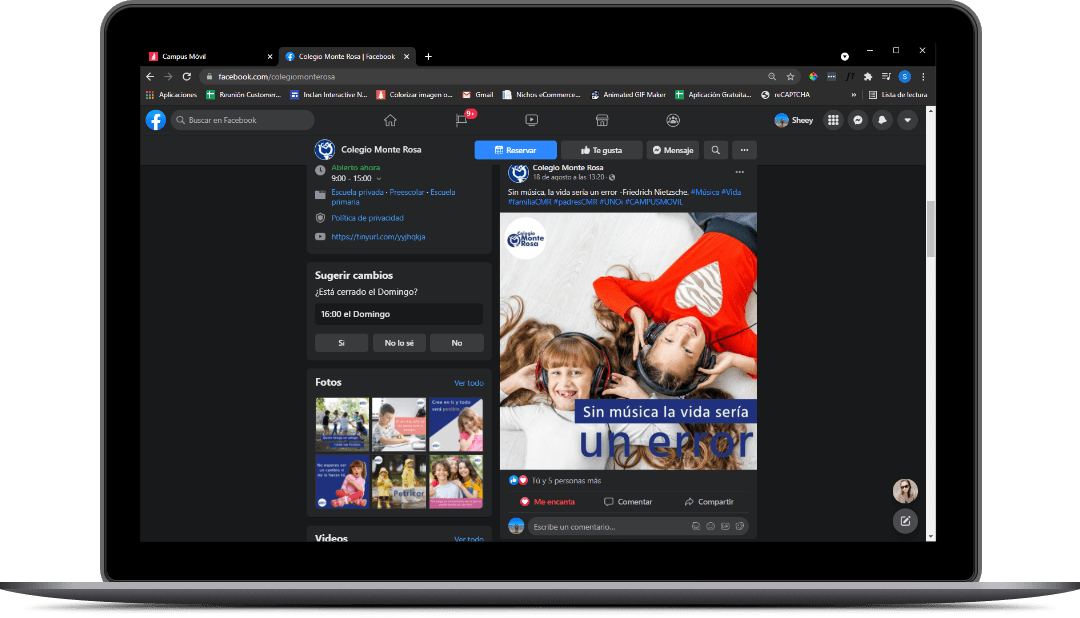Open the chat contact avatar bubble
Image resolution: width=1080 pixels, height=618 pixels.
905,491
